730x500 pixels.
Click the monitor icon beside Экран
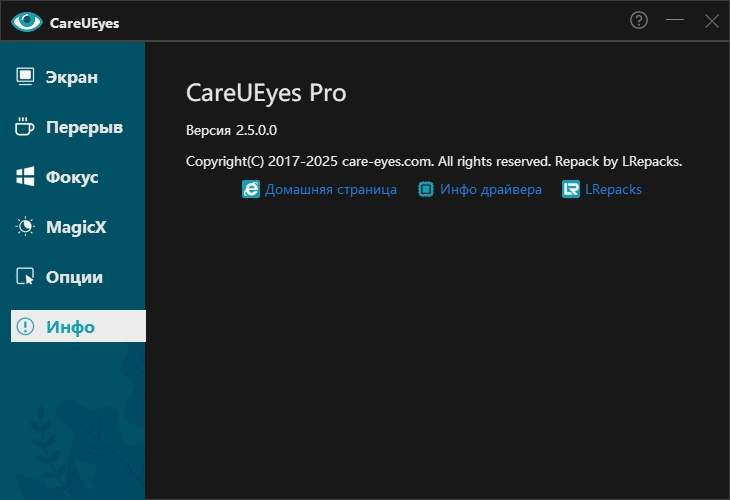pos(26,77)
